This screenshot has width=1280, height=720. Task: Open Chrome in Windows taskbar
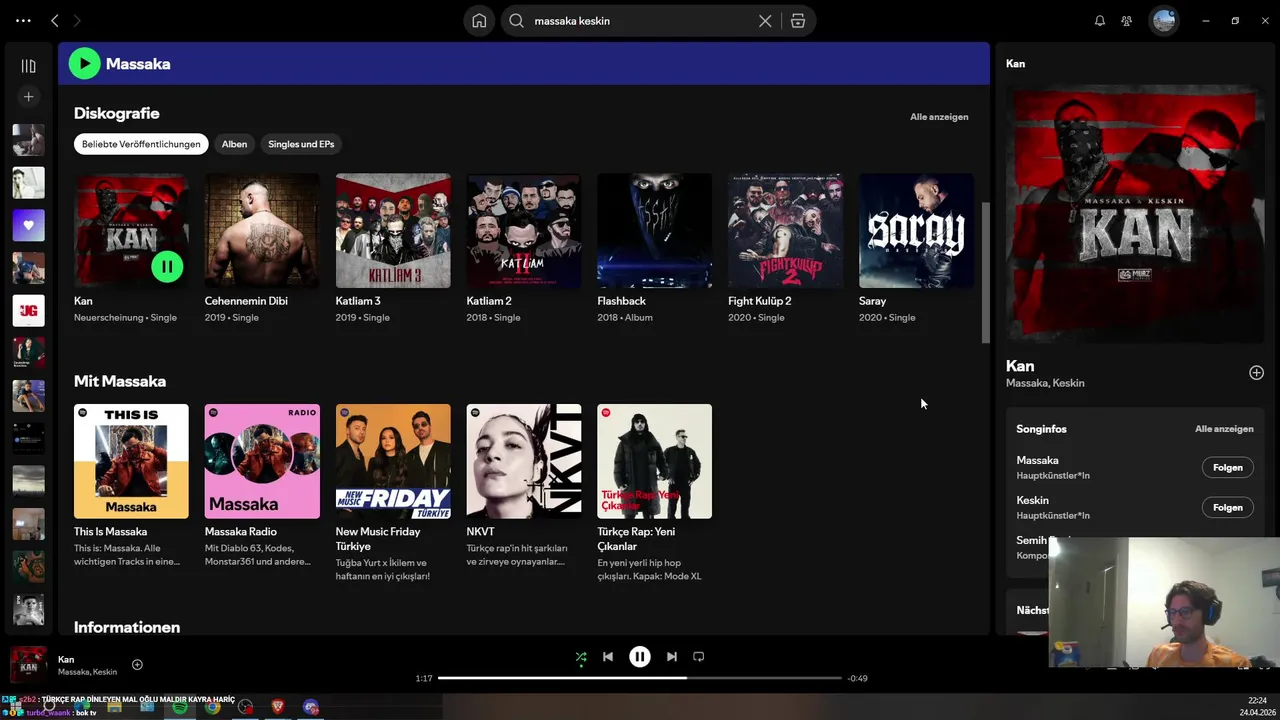click(213, 707)
